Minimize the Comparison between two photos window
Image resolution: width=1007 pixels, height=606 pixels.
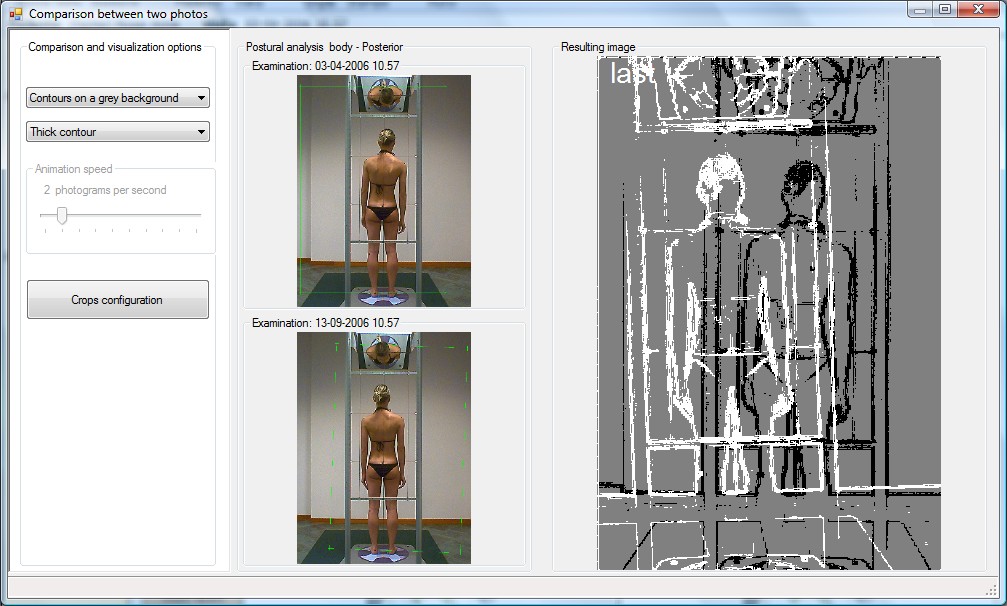coord(921,10)
